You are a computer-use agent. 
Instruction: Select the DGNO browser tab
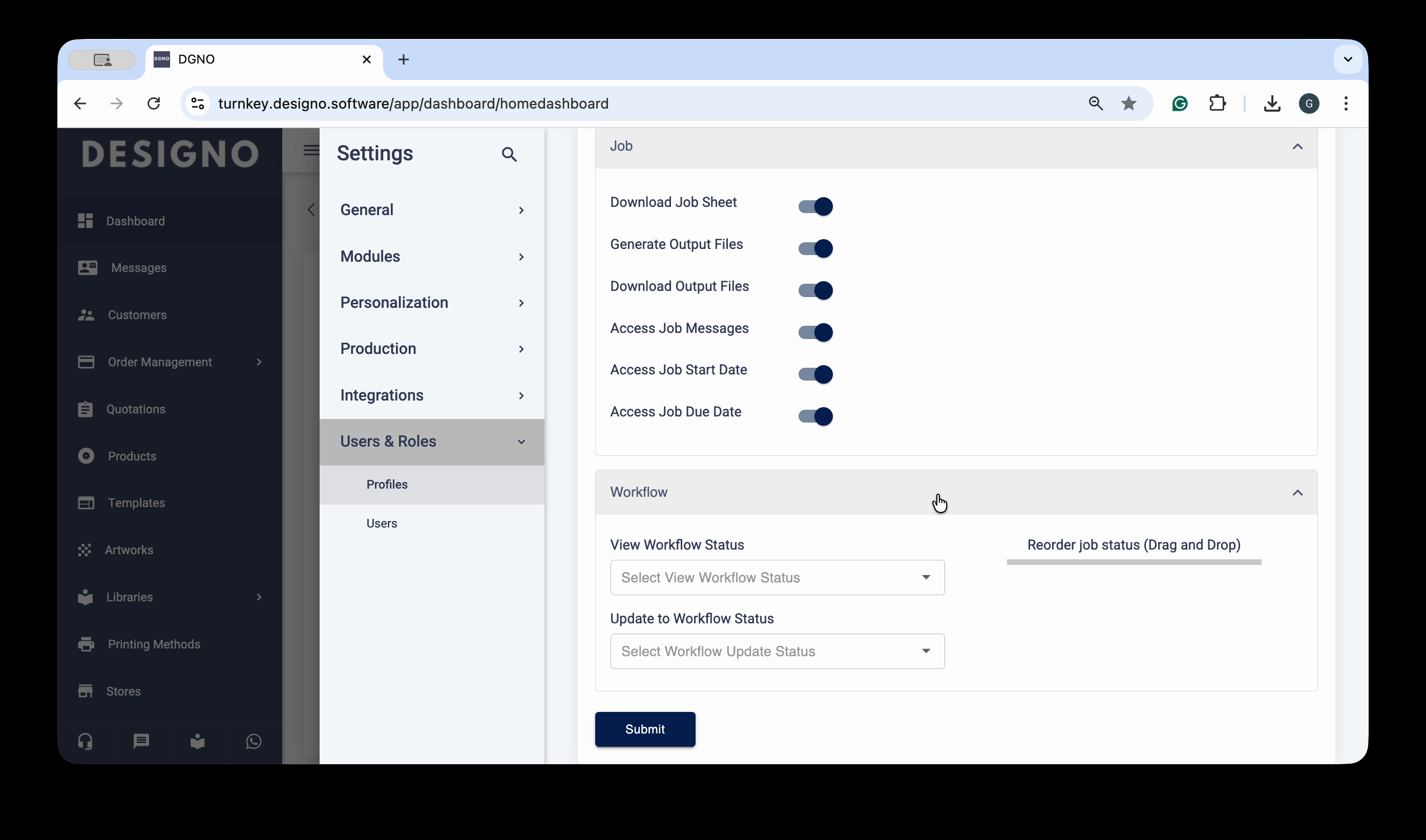point(264,59)
